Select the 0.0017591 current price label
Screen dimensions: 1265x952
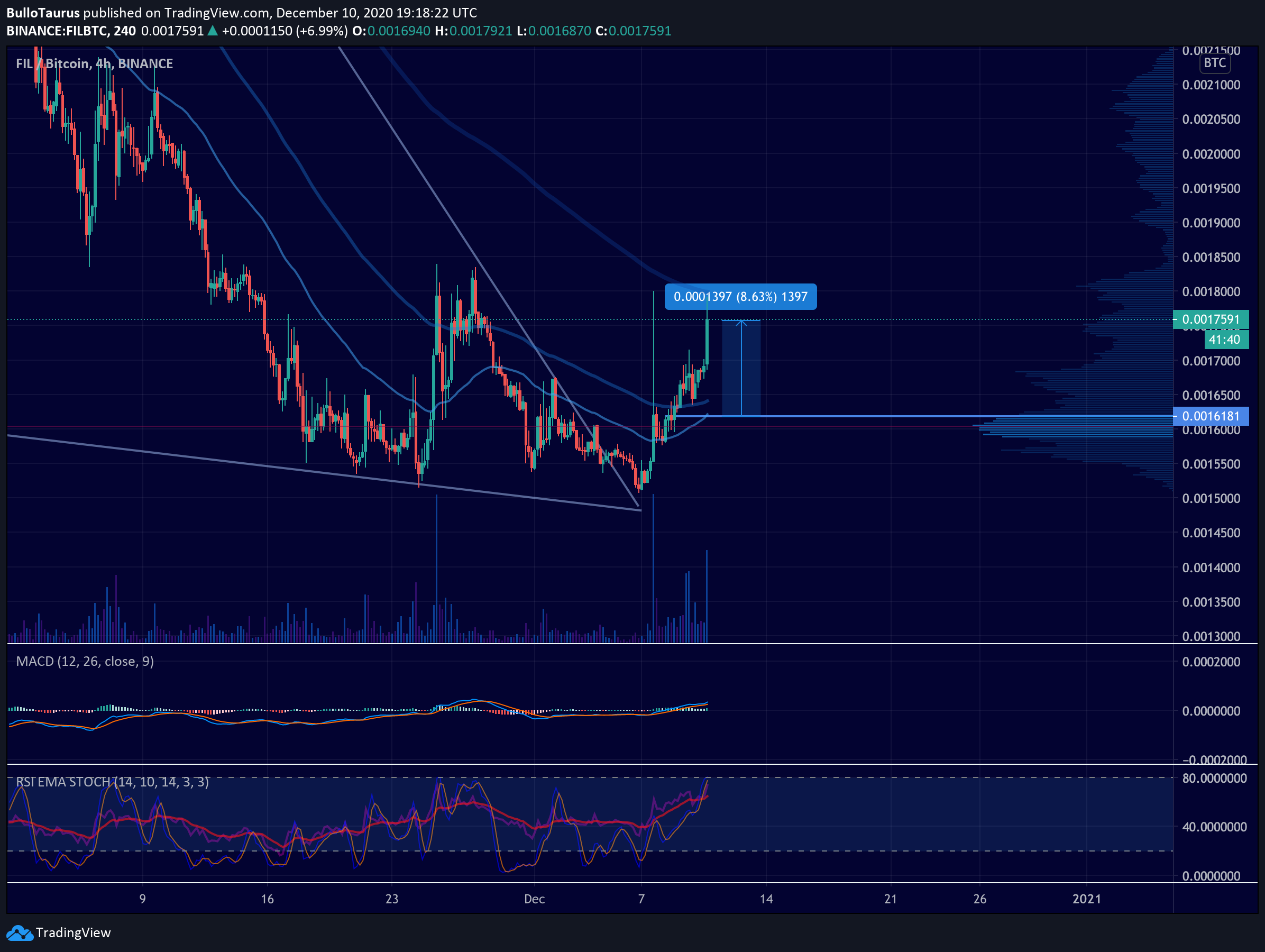1211,319
